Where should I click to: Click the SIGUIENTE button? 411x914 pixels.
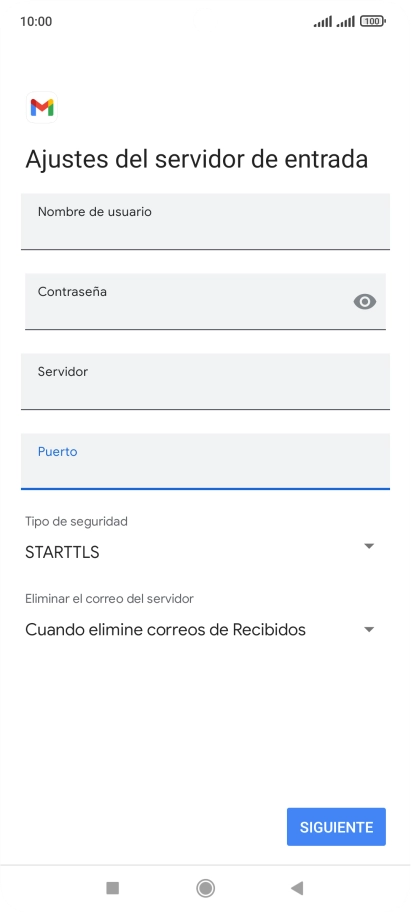pos(336,827)
